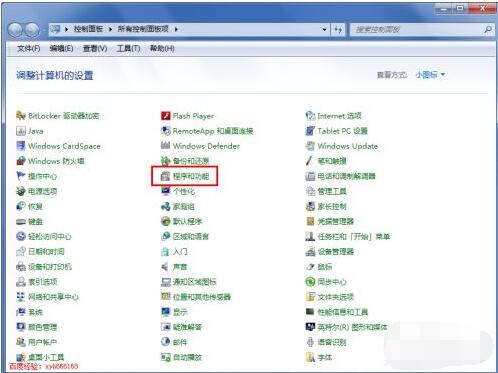Expand the arrow after 控制面板 in address bar
498x373 pixels.
point(110,29)
